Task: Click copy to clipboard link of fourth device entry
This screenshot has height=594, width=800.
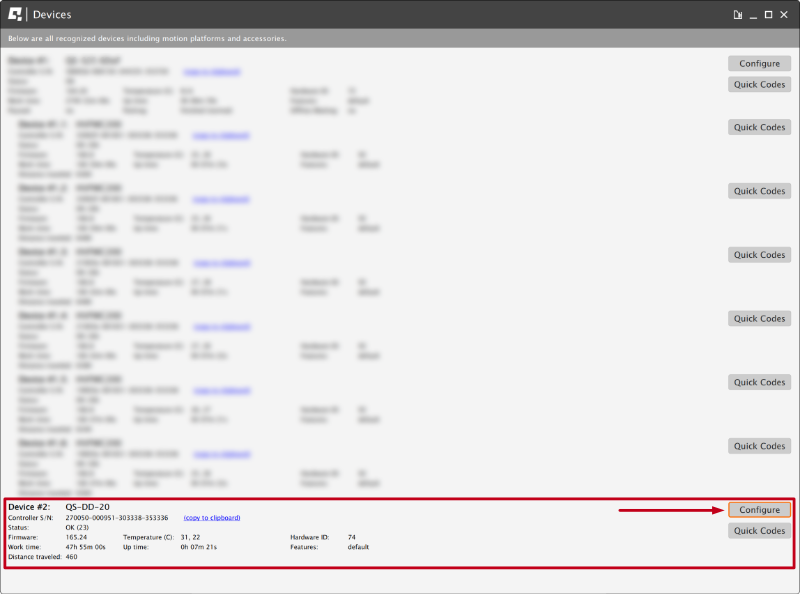Action: 220,263
